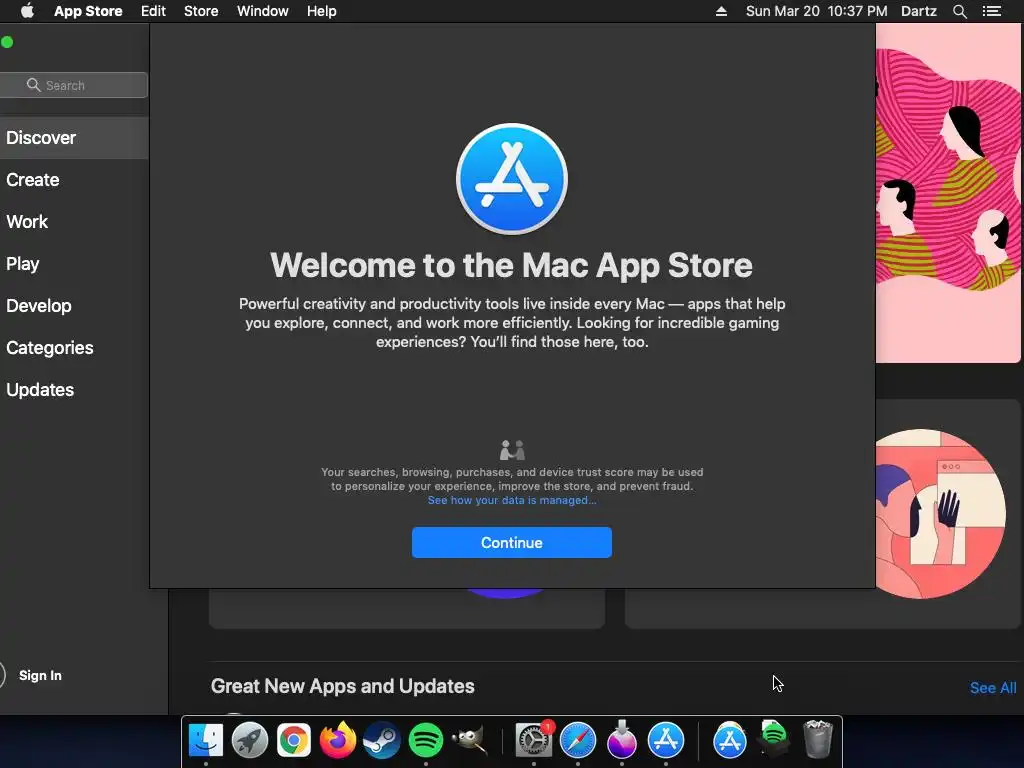This screenshot has height=768, width=1024.
Task: Open the Help menu
Action: [x=322, y=11]
